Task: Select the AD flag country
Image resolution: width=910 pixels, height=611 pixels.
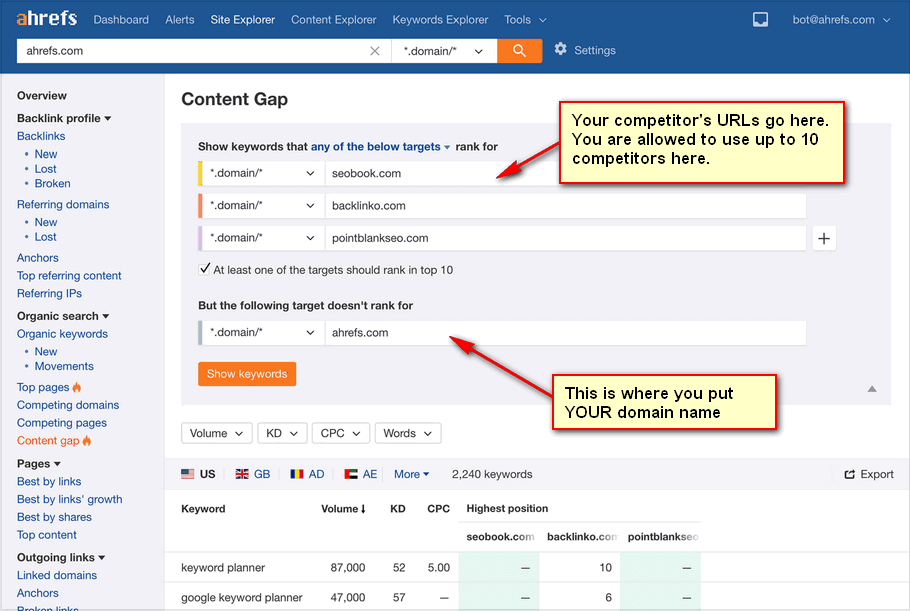Action: pos(307,474)
